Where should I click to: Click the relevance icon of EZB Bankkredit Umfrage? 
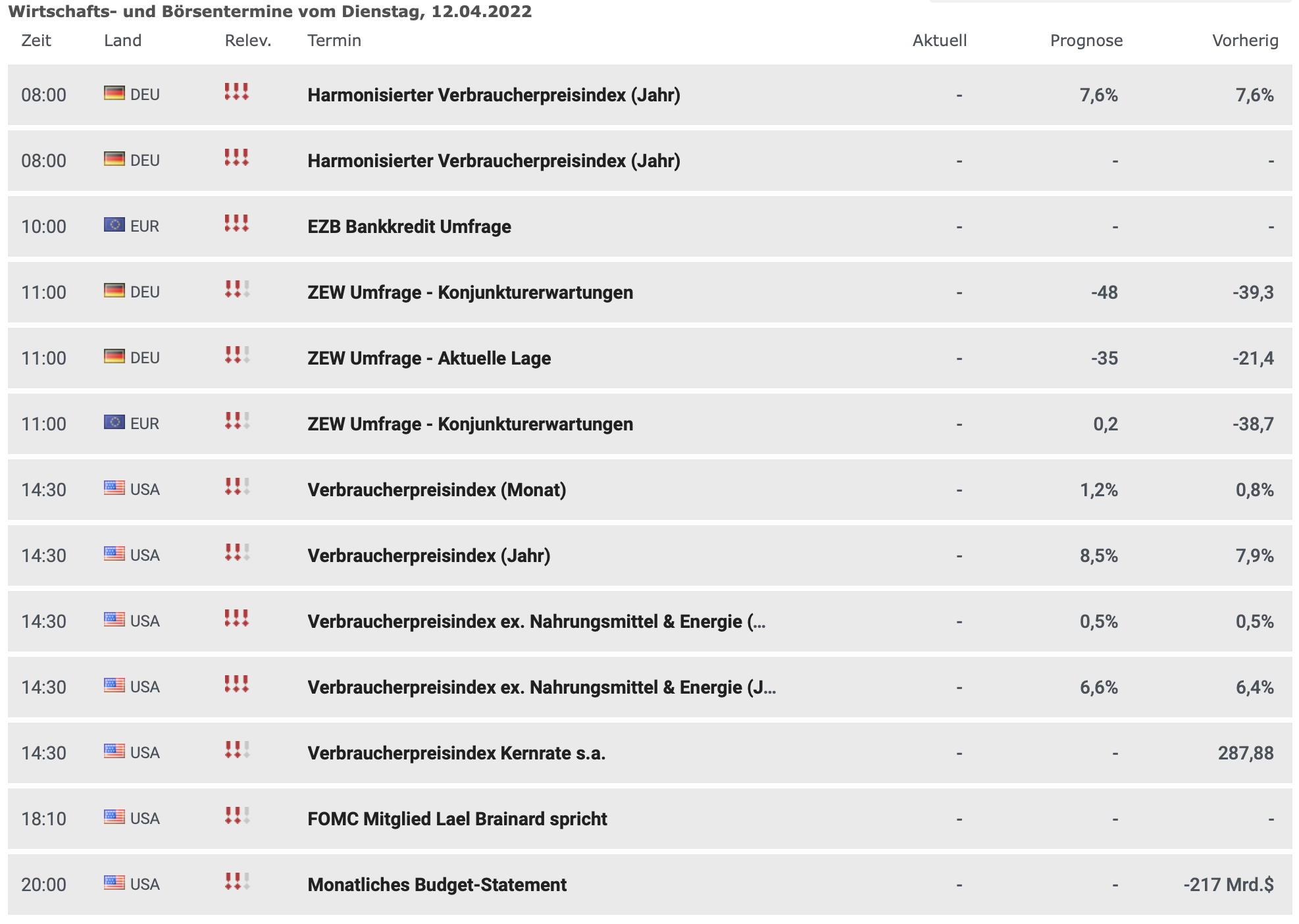click(x=237, y=223)
